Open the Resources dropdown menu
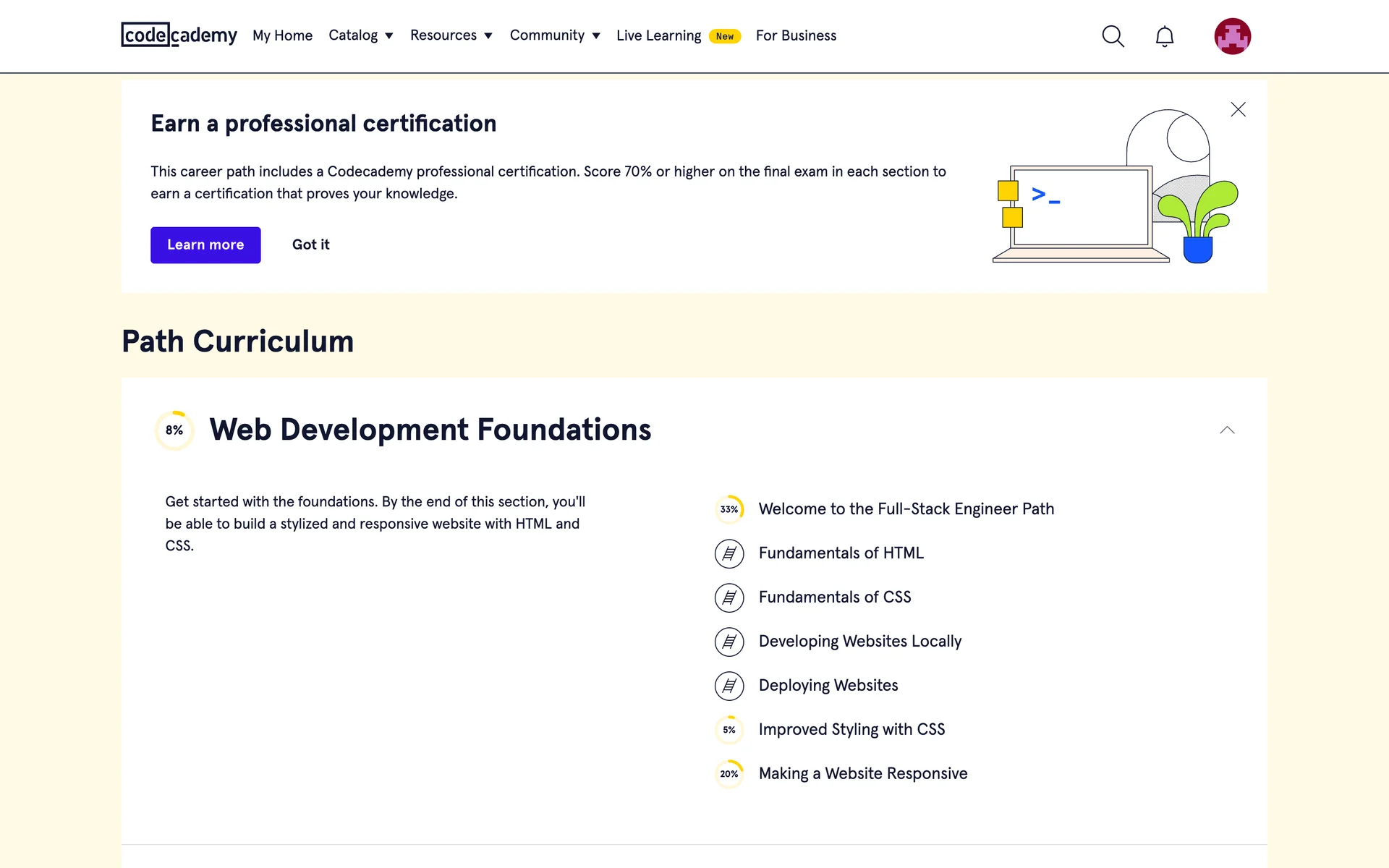Screen dimensions: 1389x868 (451, 35)
